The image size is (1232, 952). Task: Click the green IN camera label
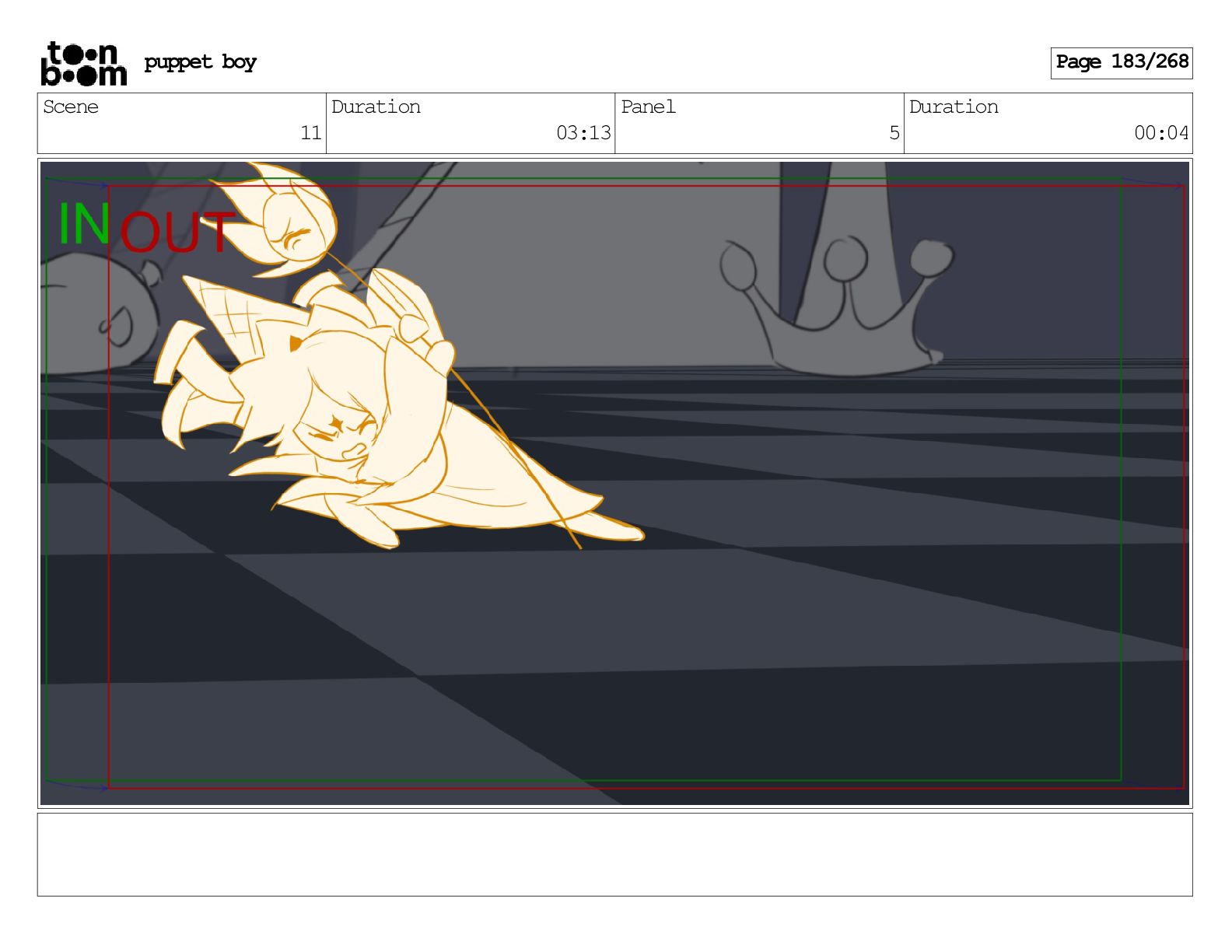click(x=84, y=225)
